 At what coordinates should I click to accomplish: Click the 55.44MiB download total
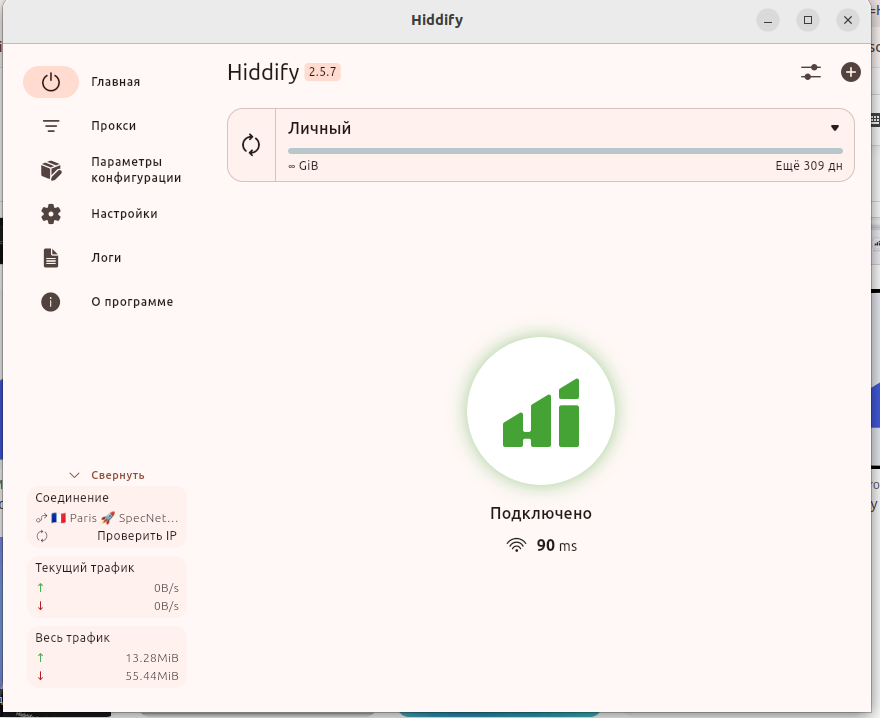tap(152, 676)
